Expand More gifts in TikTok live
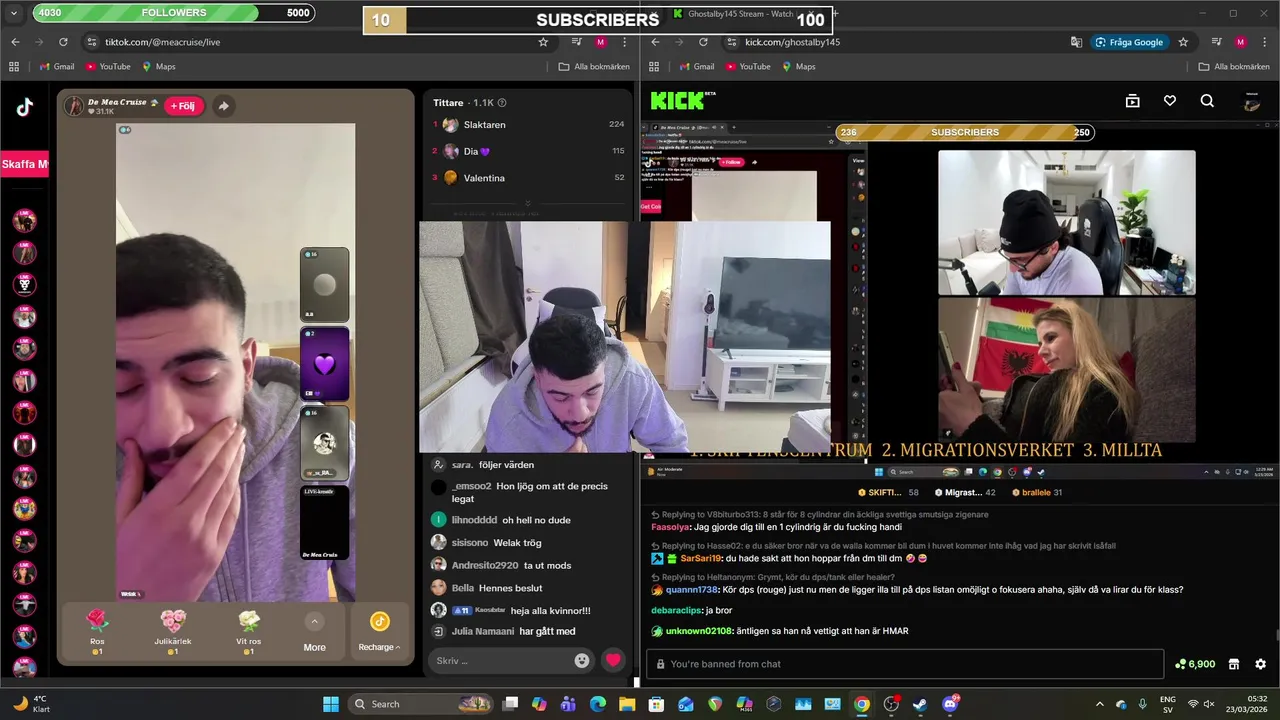Screen dimensions: 1280x720 point(314,633)
